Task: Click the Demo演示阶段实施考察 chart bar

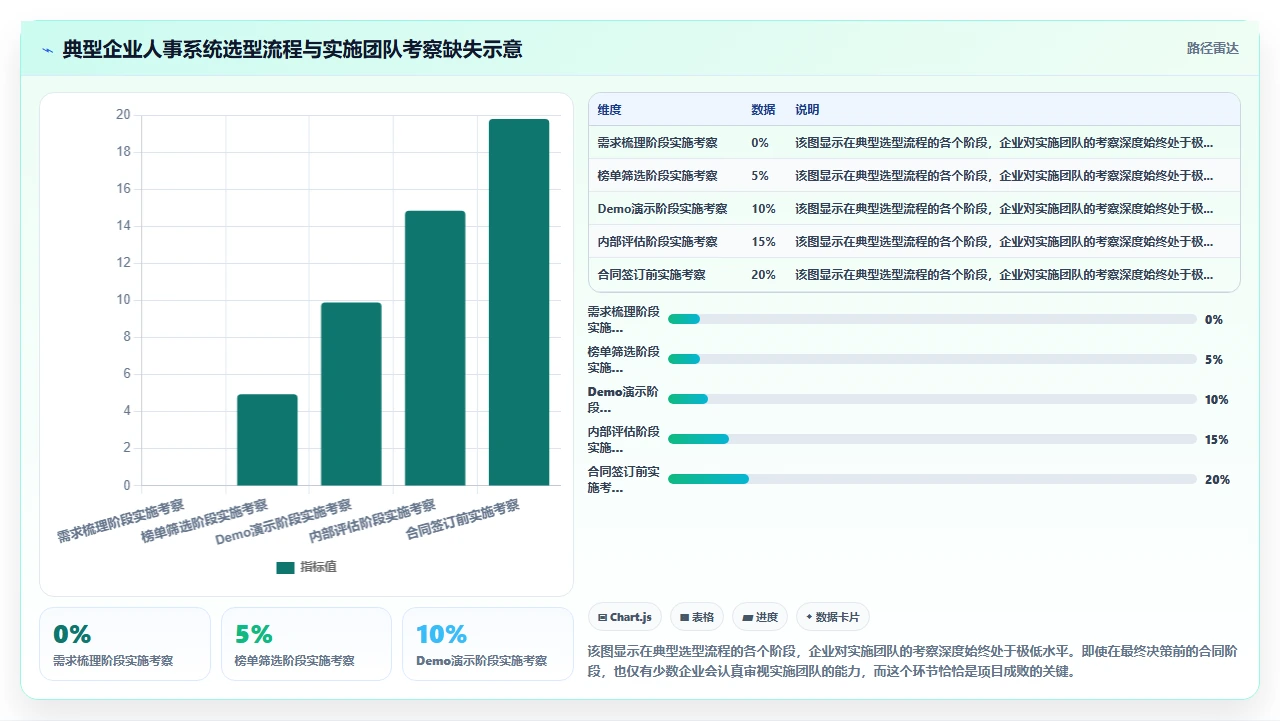Action: 351,394
